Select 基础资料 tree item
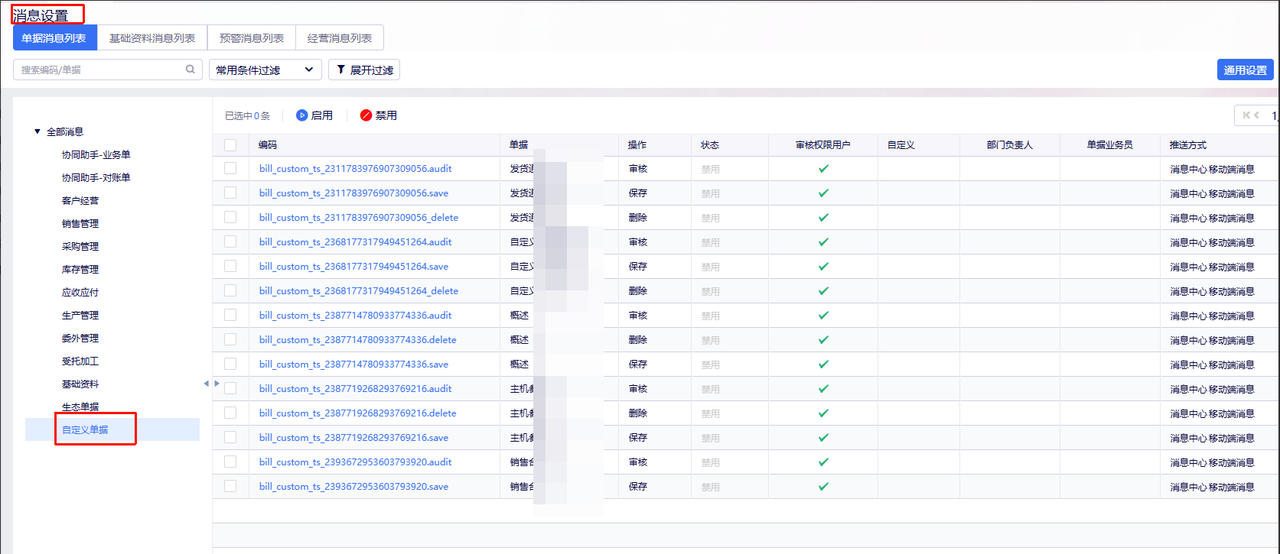This screenshot has width=1280, height=554. pyautogui.click(x=80, y=385)
